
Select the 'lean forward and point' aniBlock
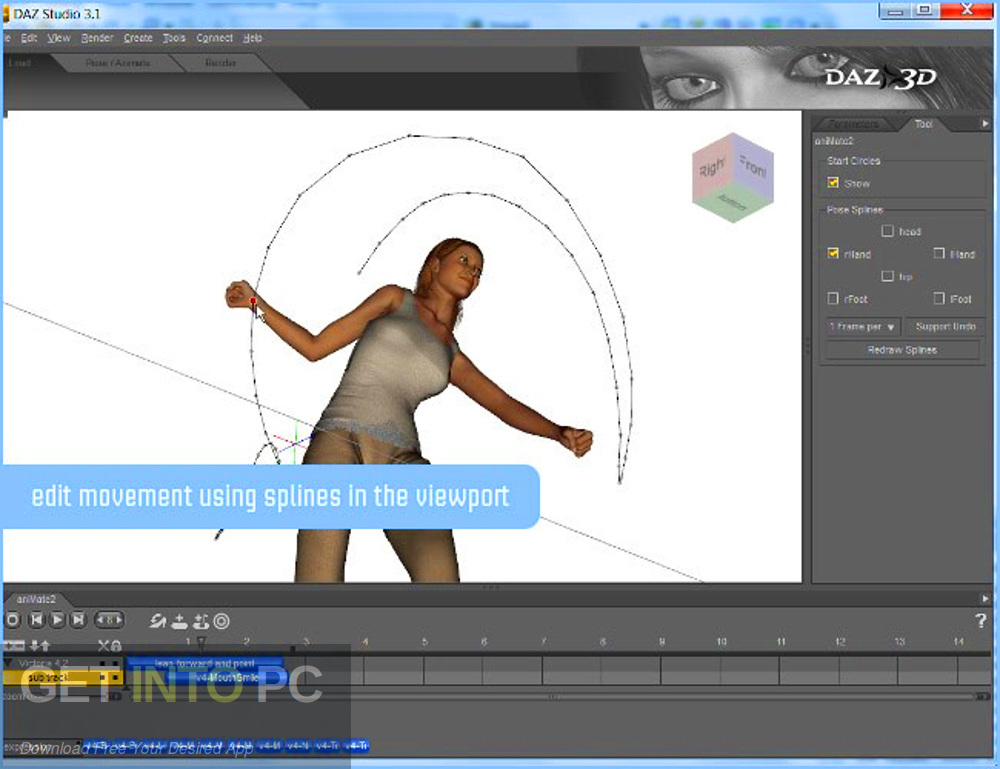tap(205, 663)
